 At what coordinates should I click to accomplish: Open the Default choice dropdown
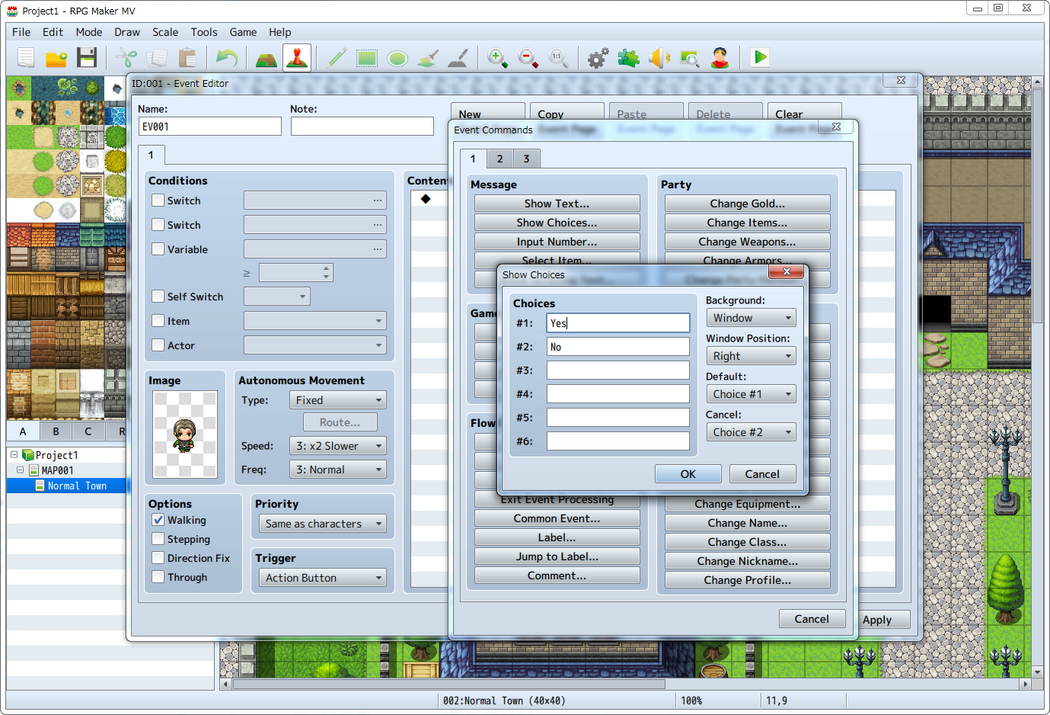click(751, 394)
